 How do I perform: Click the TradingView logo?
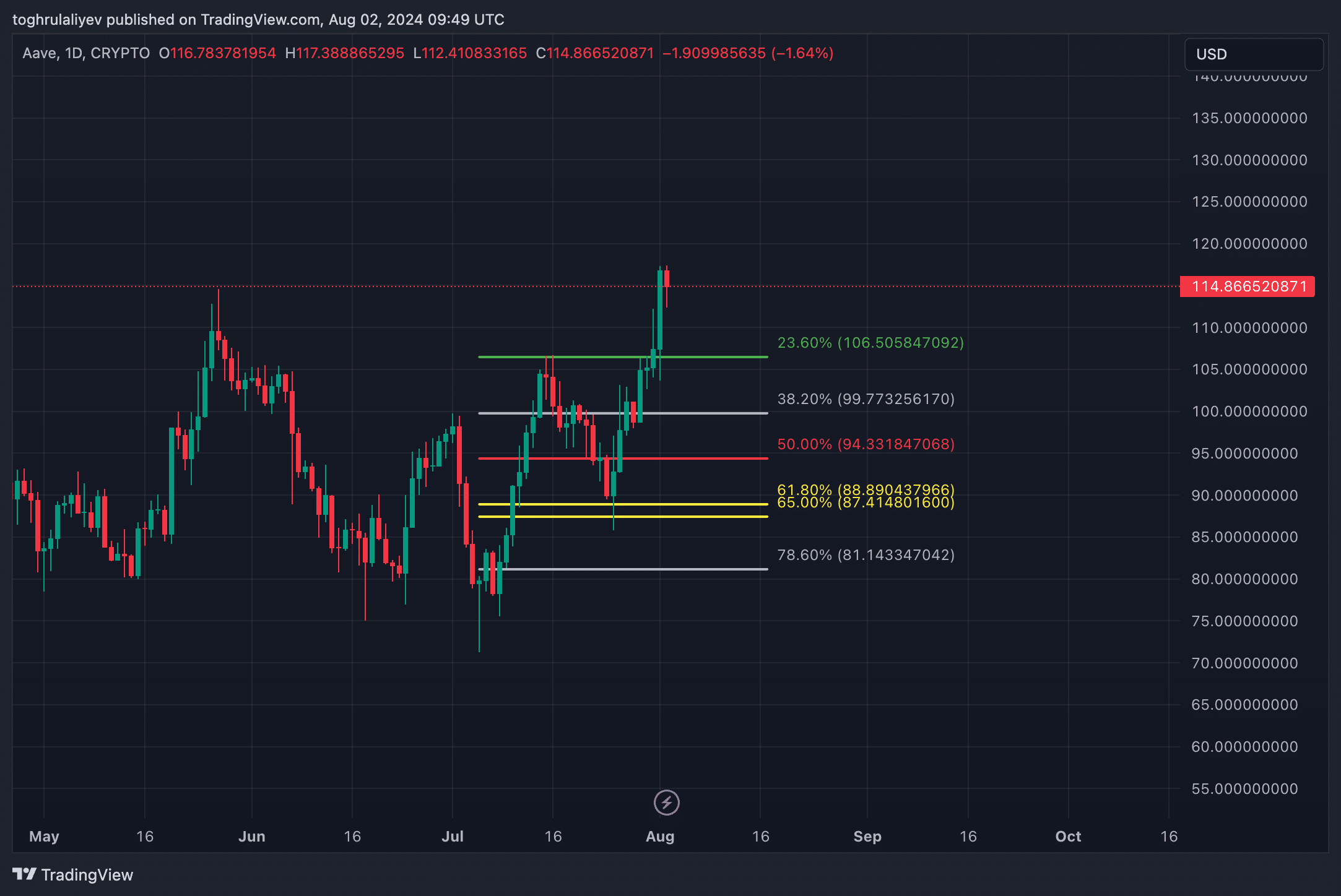(x=72, y=874)
